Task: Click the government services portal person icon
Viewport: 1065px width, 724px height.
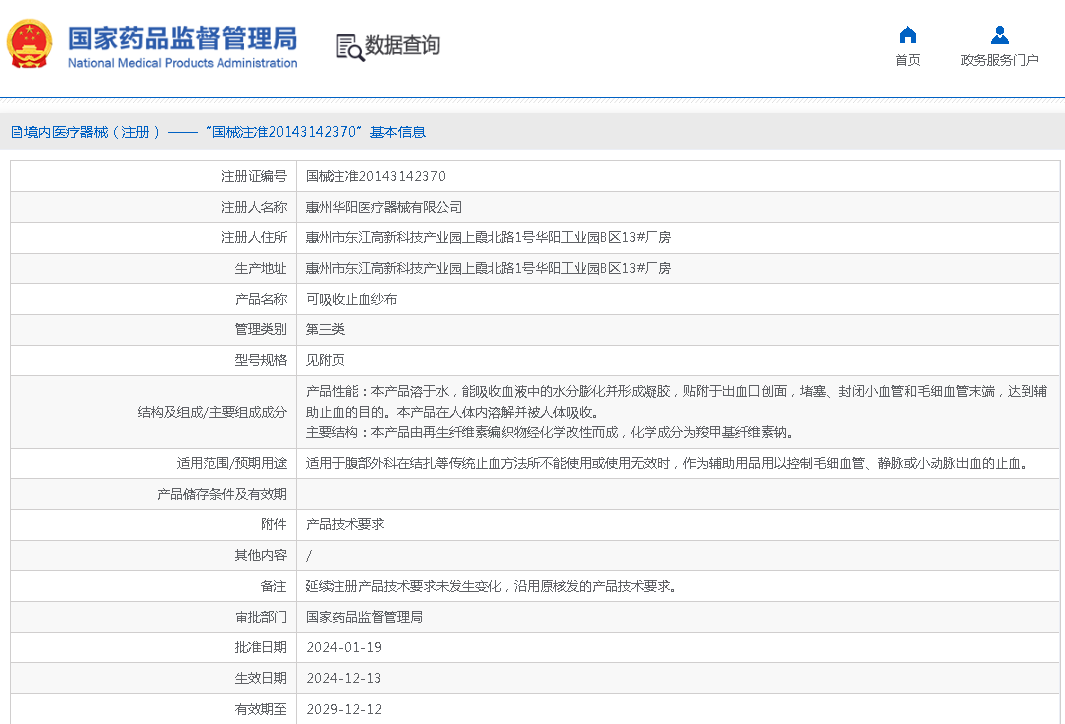Action: [x=999, y=35]
